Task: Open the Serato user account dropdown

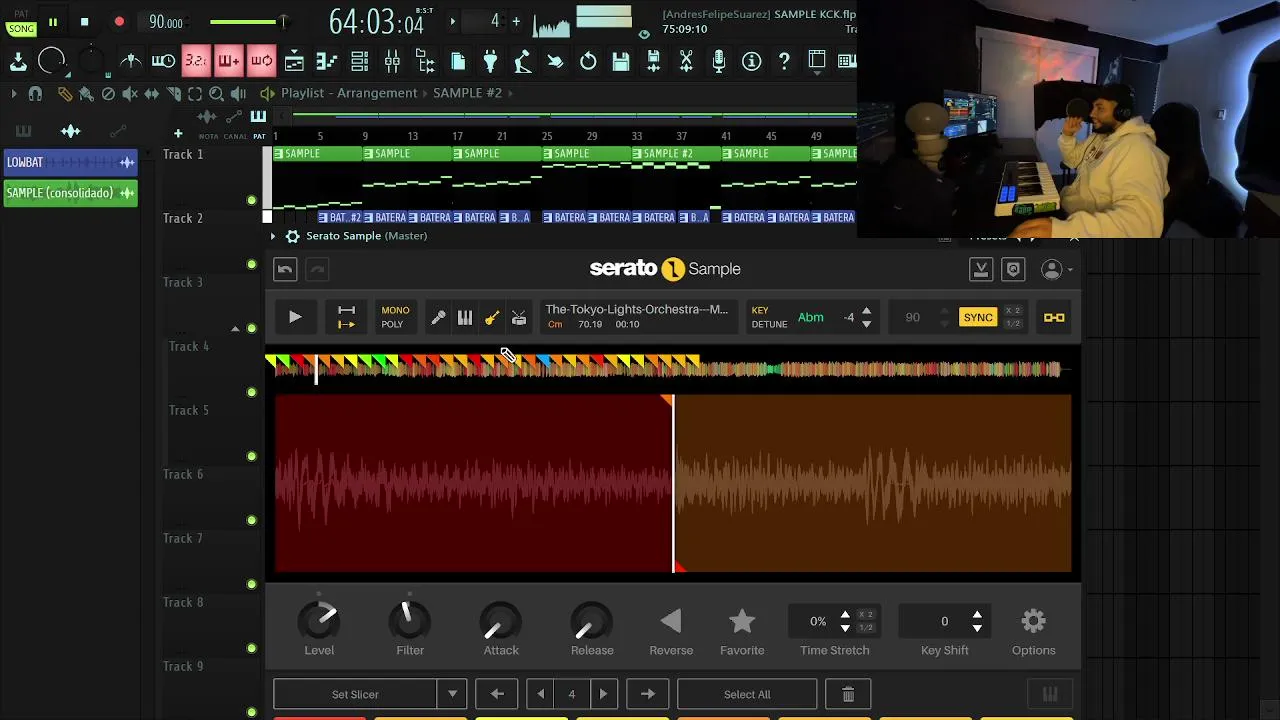Action: (1057, 270)
